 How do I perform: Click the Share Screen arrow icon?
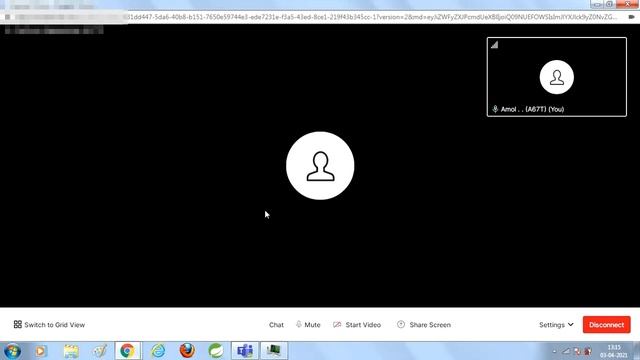(x=401, y=324)
